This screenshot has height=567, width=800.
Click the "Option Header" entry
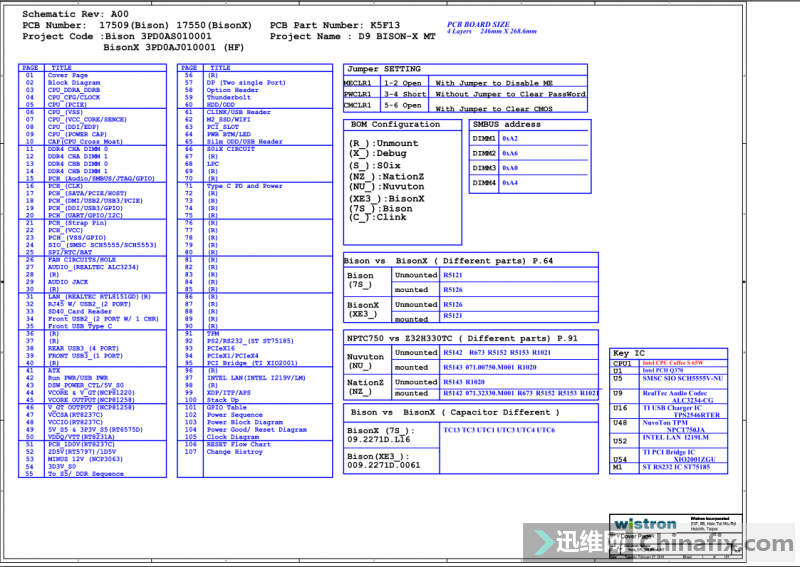click(233, 90)
